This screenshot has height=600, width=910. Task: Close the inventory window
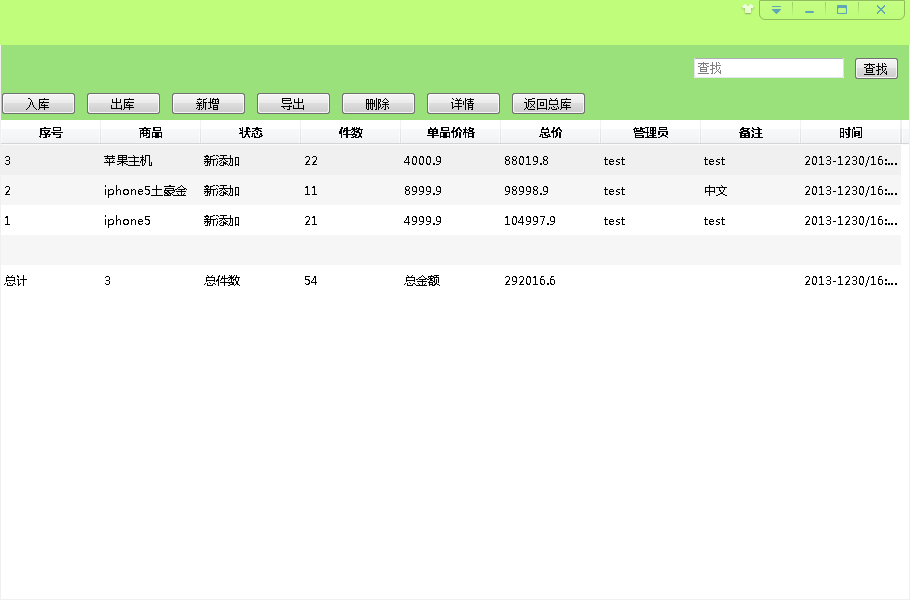[881, 10]
